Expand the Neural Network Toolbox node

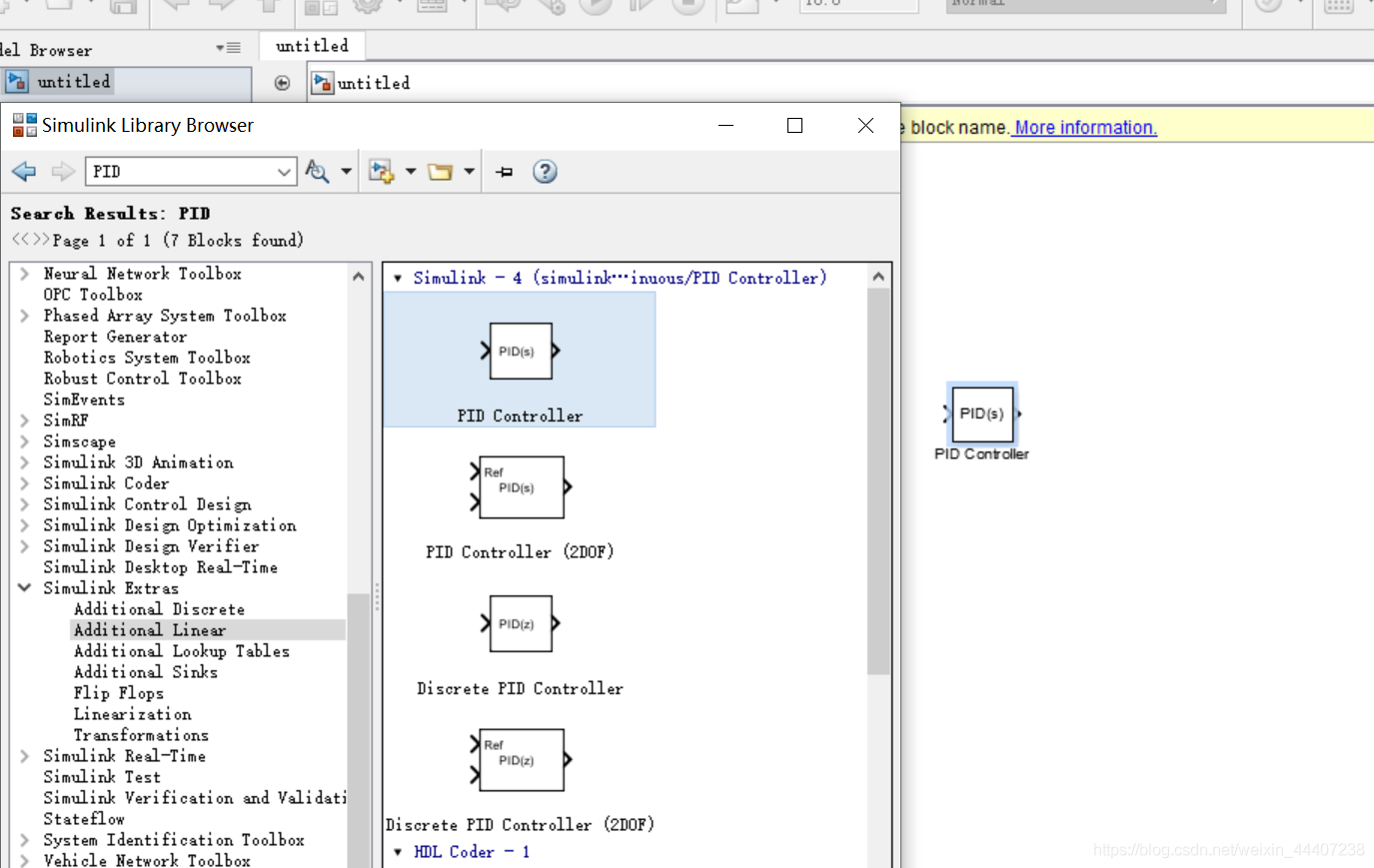click(x=24, y=274)
